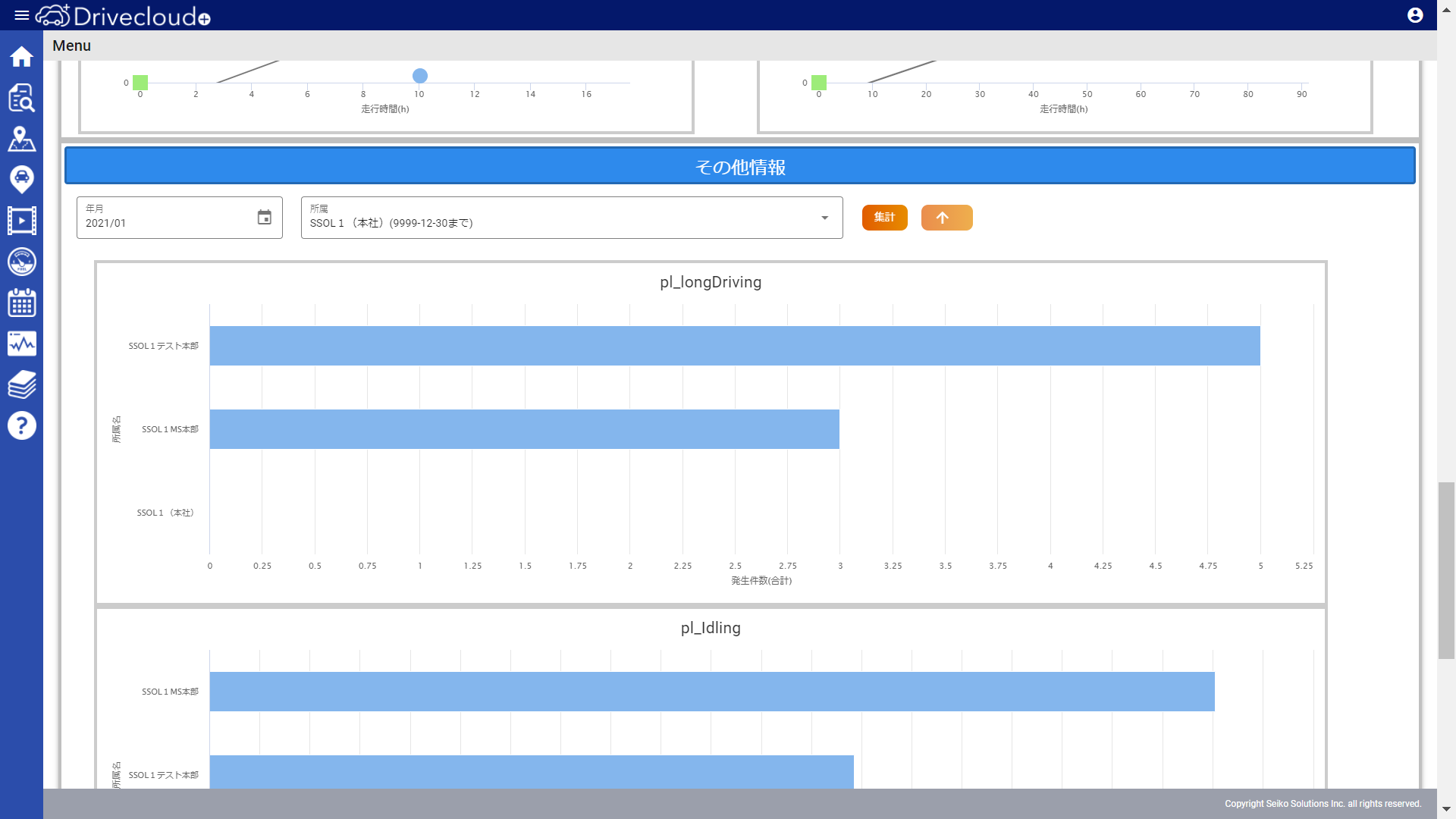This screenshot has width=1456, height=819.
Task: Click the SSOL1（本社）axis label
Action: [x=165, y=513]
